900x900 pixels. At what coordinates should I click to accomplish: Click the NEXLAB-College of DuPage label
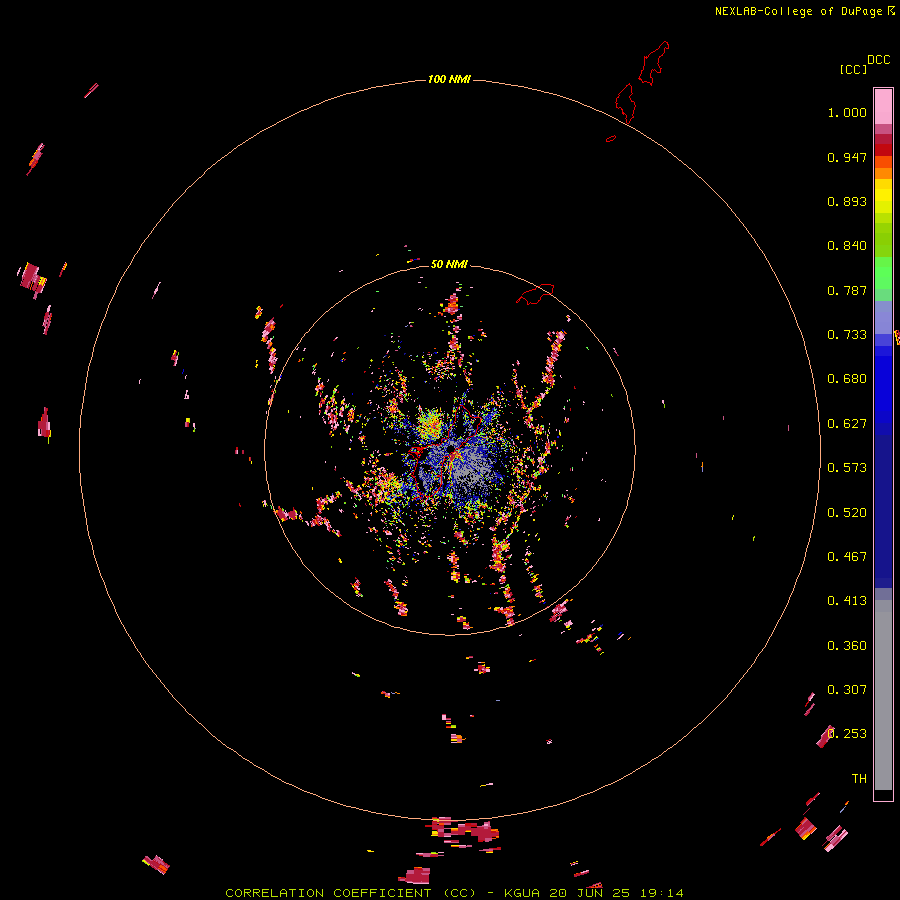[798, 11]
